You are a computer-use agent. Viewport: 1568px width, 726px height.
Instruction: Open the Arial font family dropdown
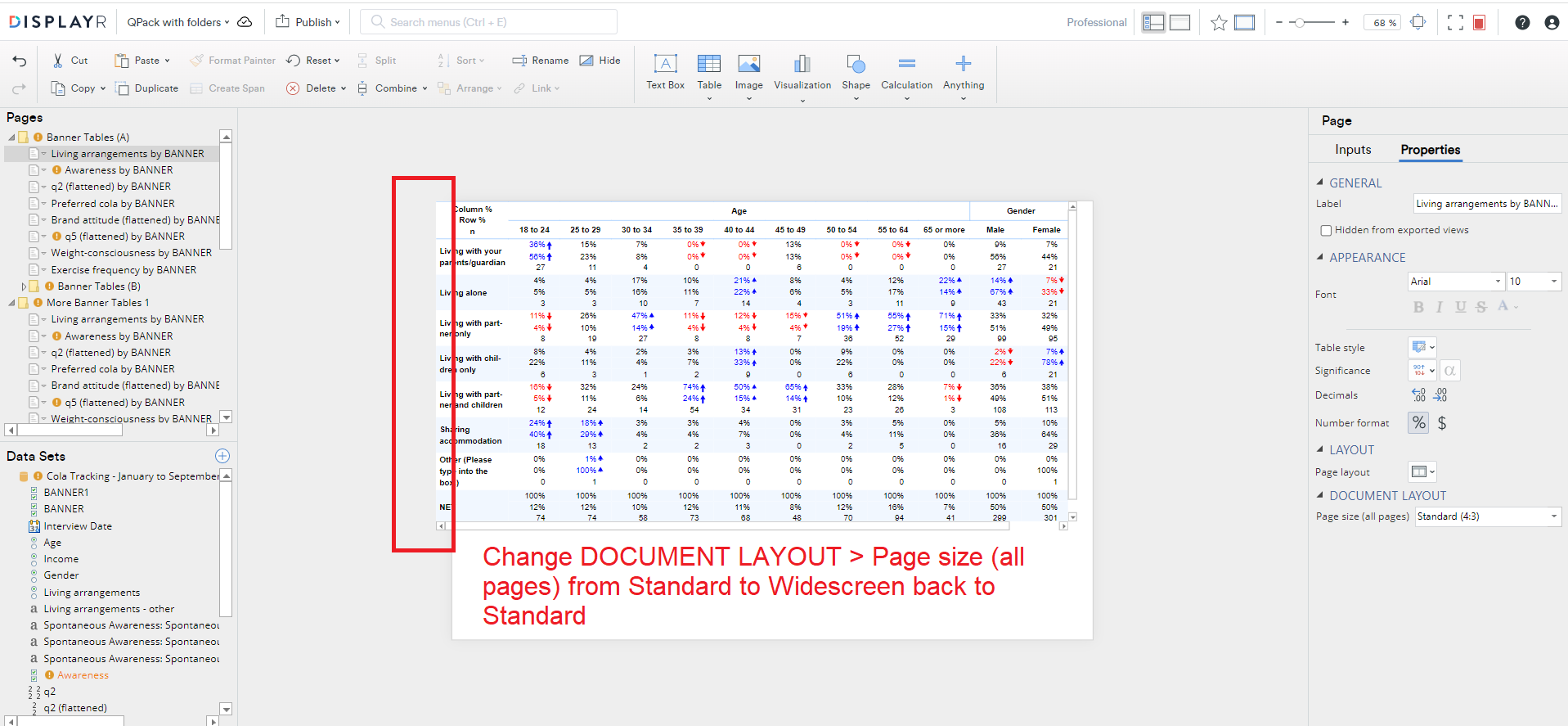tap(1456, 282)
